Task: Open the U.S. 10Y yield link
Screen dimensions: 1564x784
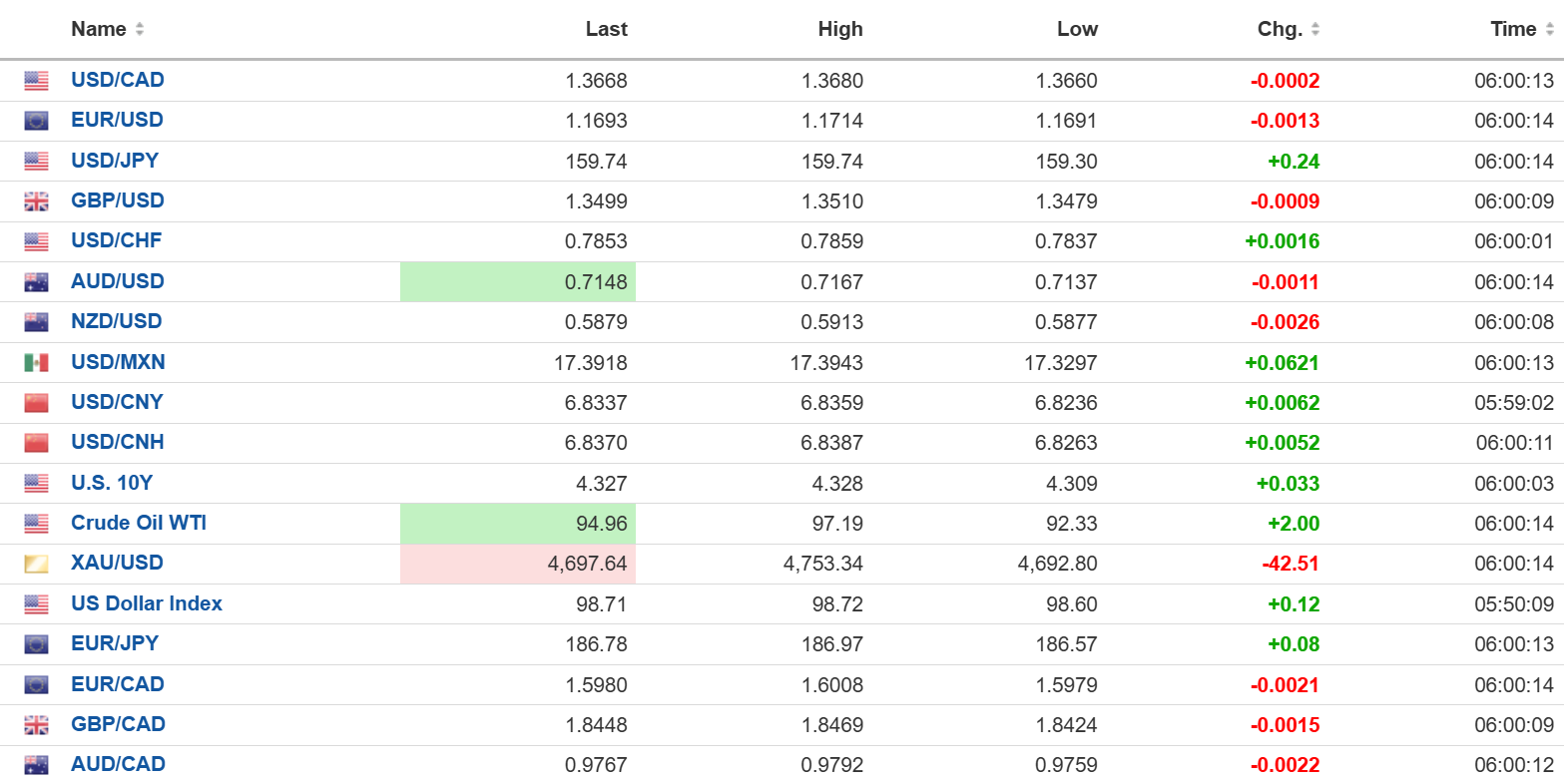Action: [112, 483]
